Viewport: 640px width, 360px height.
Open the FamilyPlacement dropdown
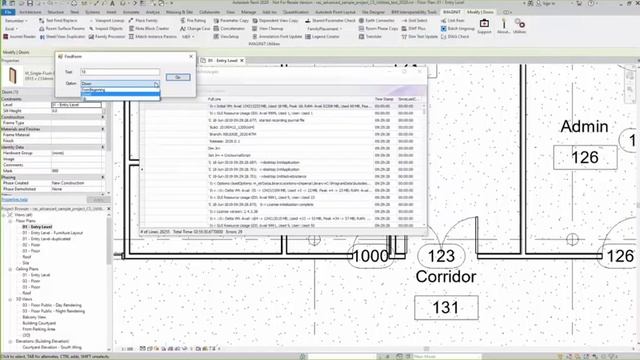click(x=325, y=29)
